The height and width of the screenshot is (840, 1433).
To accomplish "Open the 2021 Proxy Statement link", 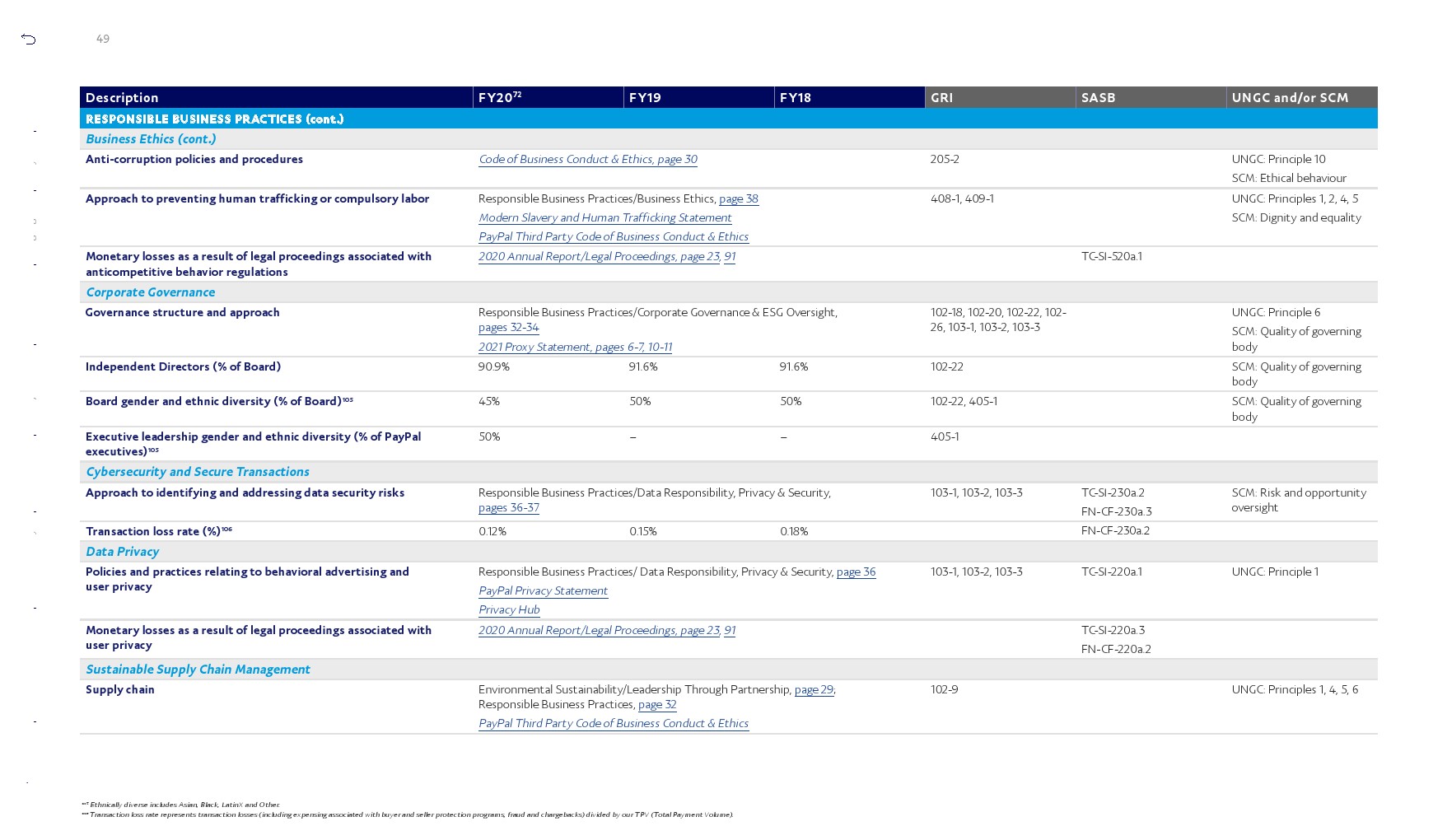I will [x=575, y=348].
